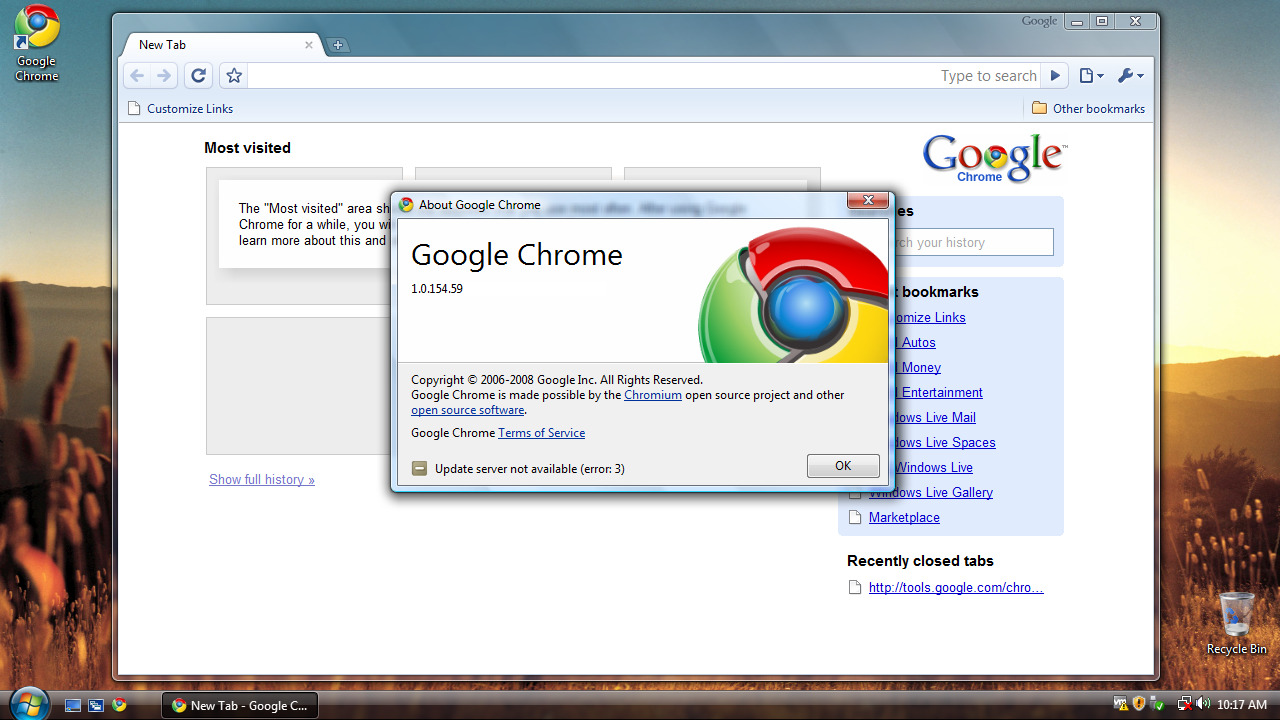Click the update status icon in About dialog
Viewport: 1280px width, 720px height.
coord(419,468)
